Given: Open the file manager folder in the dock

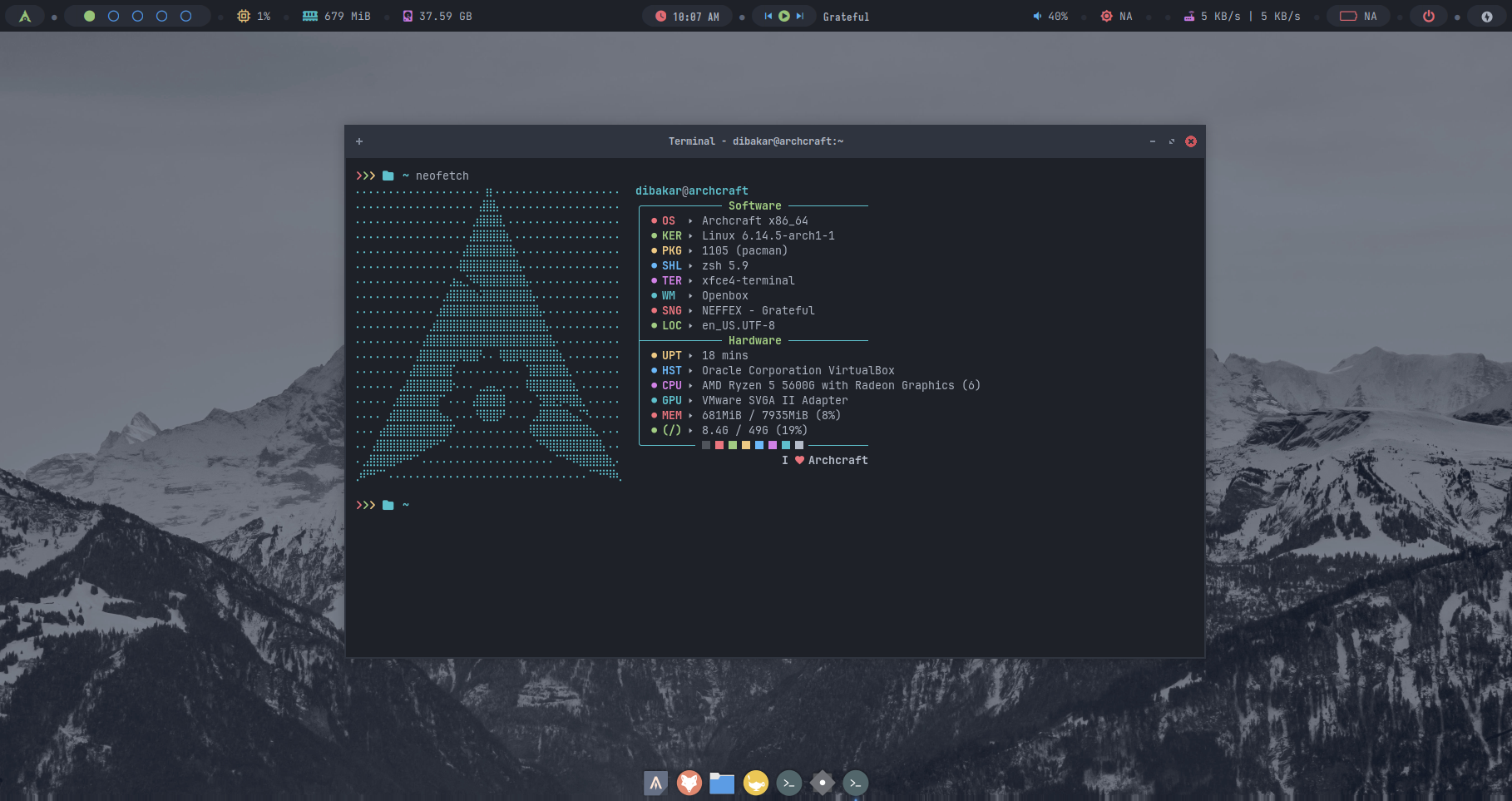Looking at the screenshot, I should 722,783.
